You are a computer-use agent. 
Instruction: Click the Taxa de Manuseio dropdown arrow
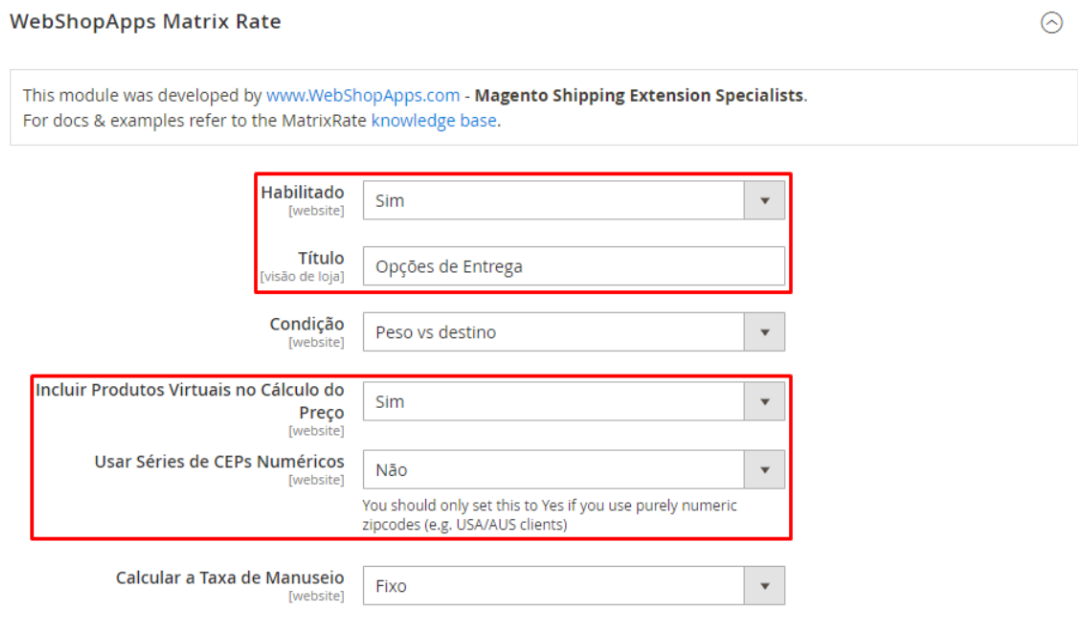point(765,586)
